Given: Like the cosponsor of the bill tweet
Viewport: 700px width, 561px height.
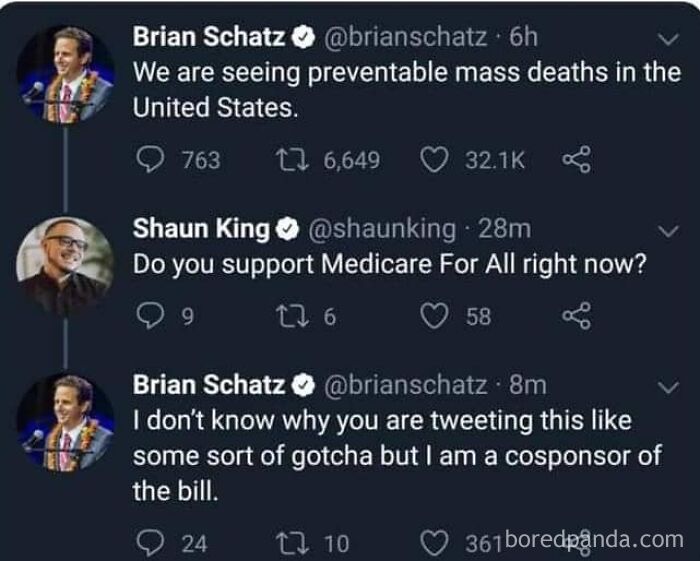Looking at the screenshot, I should pos(436,543).
